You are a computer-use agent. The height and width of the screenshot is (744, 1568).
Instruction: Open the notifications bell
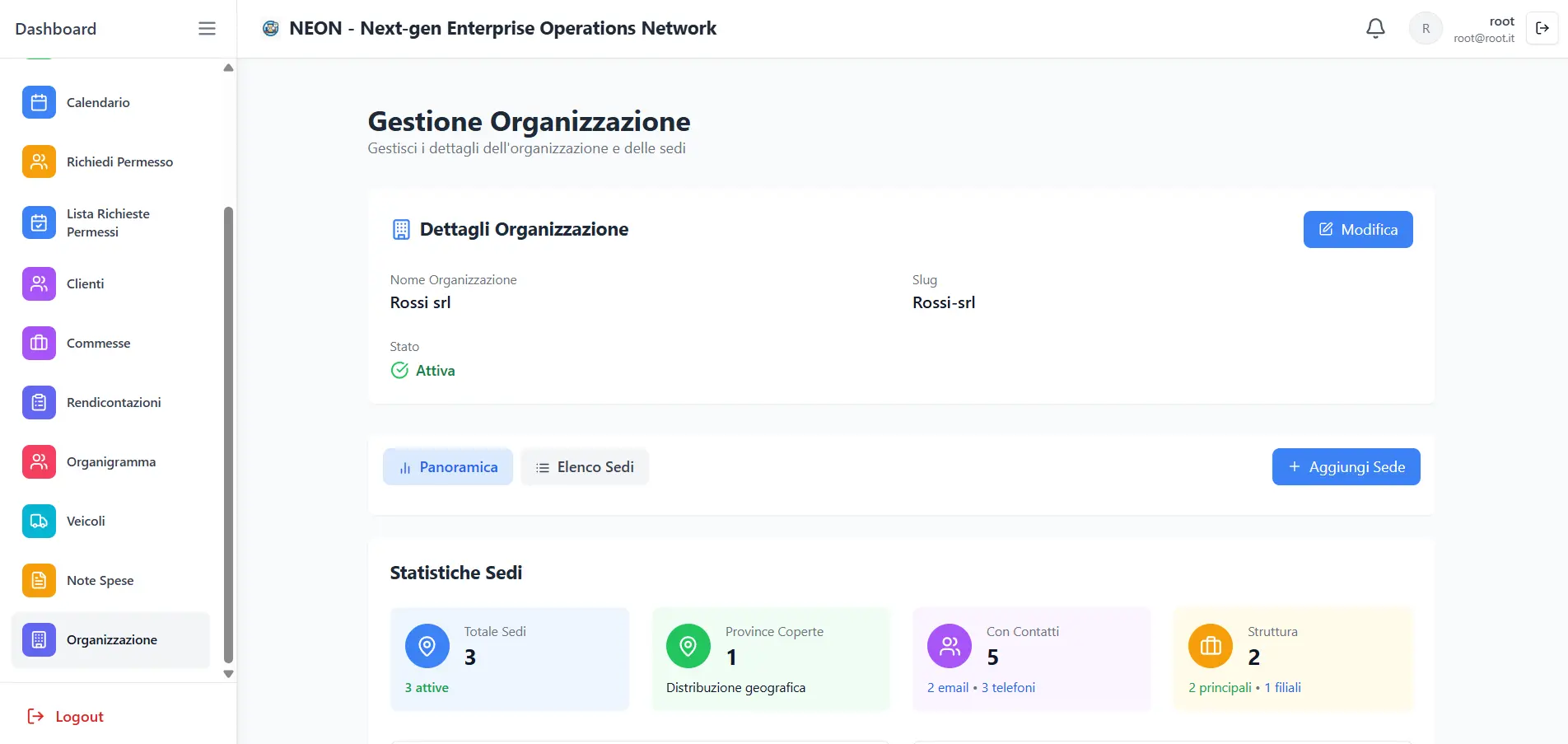[x=1374, y=27]
